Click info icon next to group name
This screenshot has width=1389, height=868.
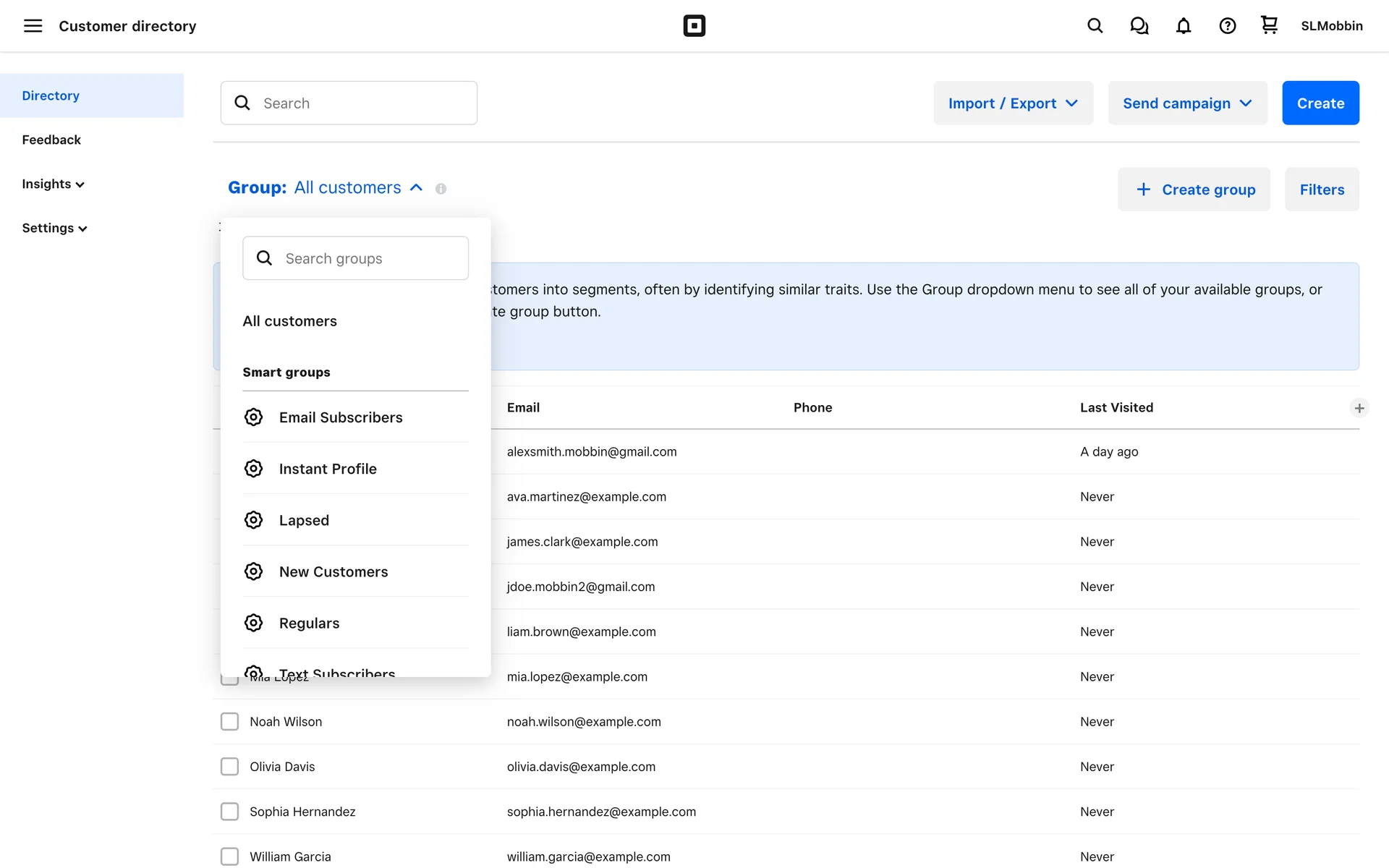pos(441,189)
